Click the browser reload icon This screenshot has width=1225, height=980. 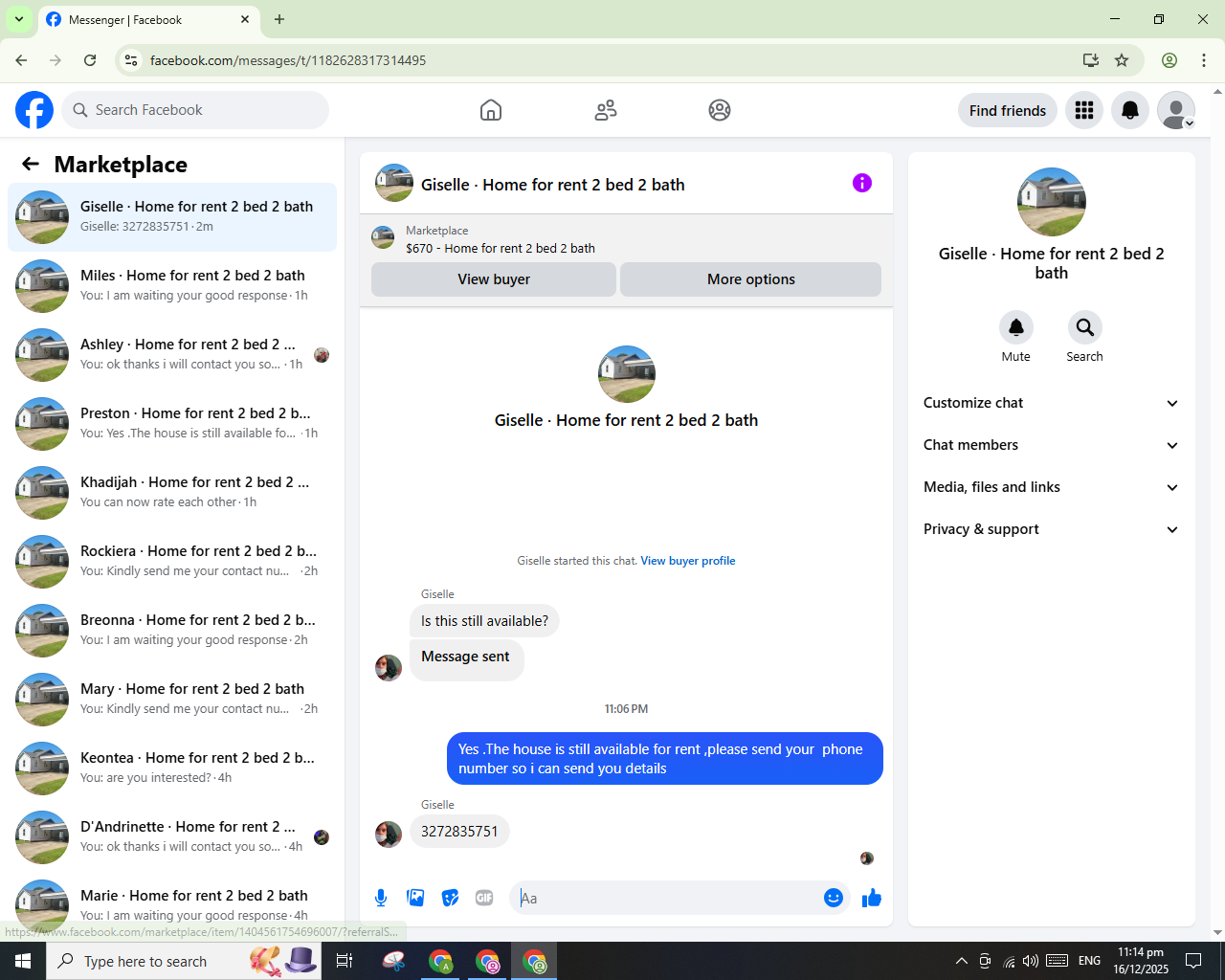[90, 60]
